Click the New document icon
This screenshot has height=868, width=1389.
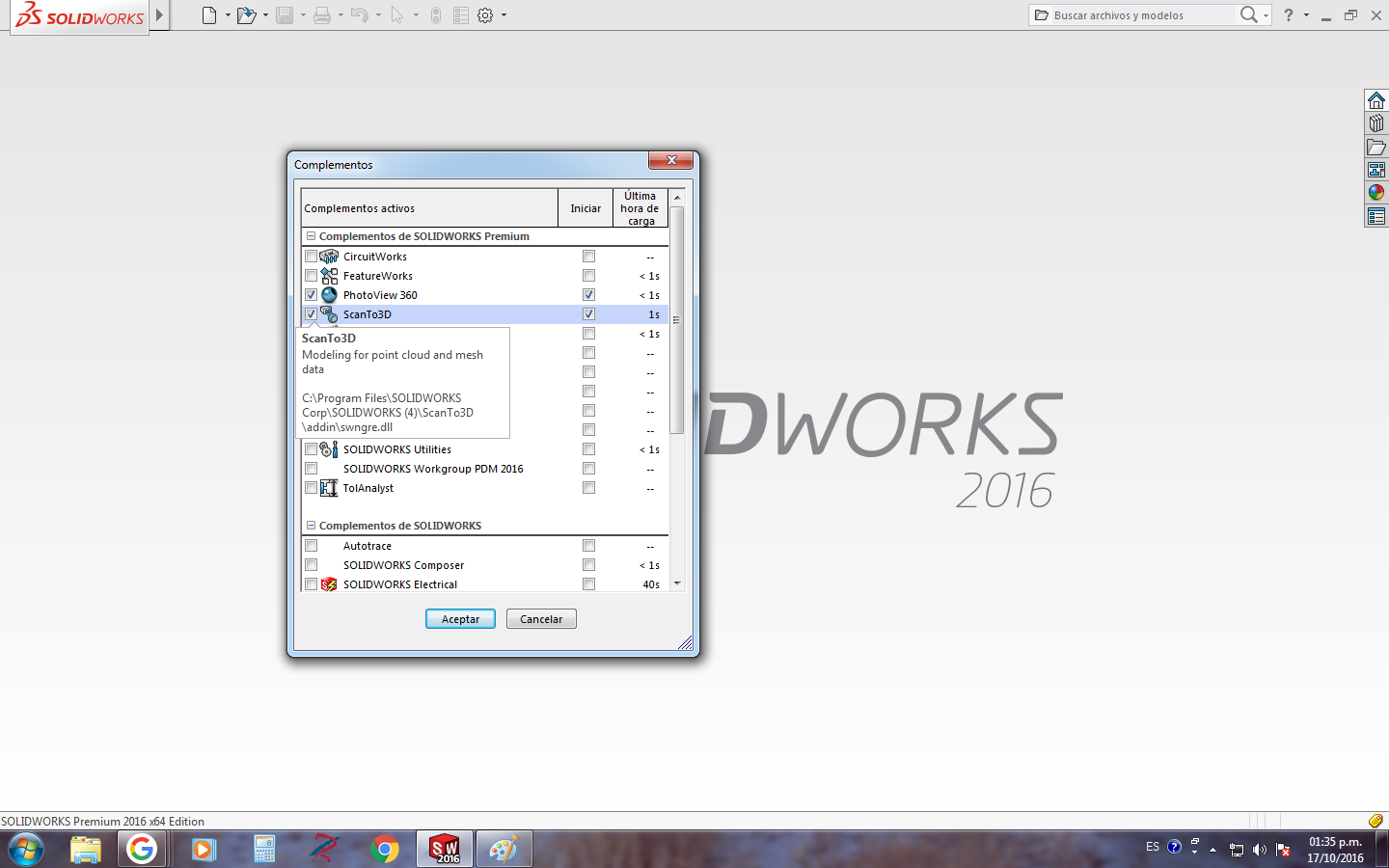tap(208, 15)
